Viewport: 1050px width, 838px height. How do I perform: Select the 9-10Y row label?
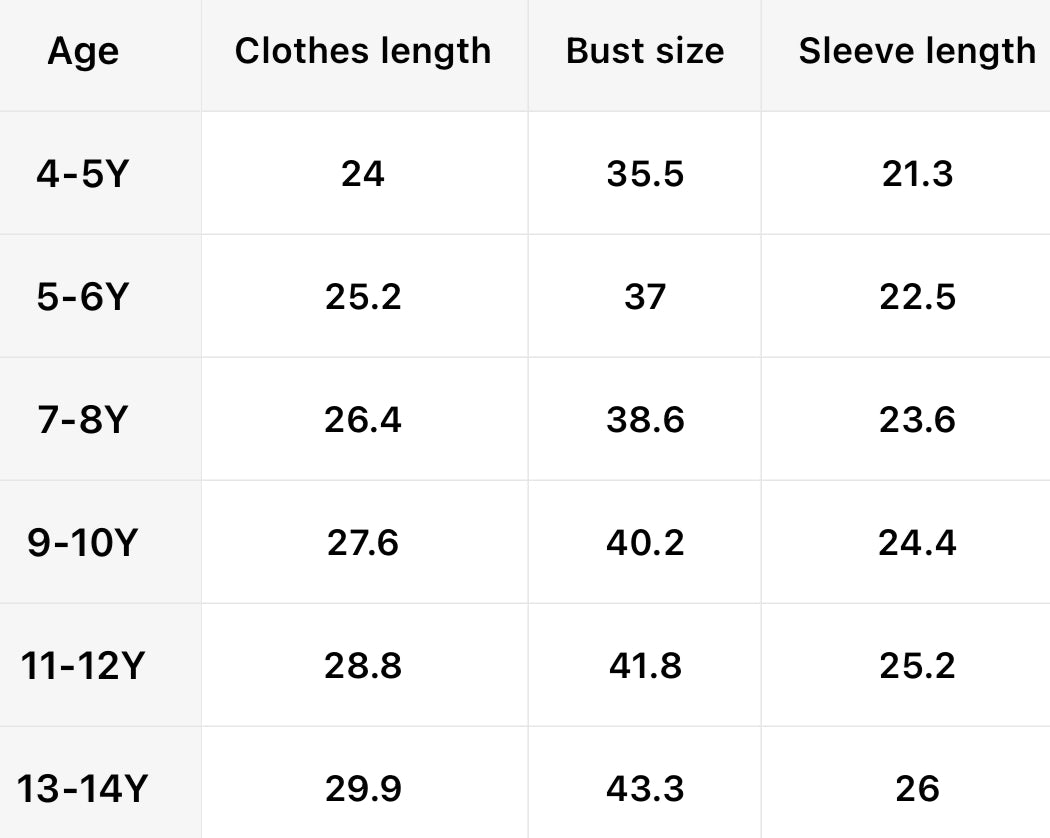pyautogui.click(x=83, y=543)
